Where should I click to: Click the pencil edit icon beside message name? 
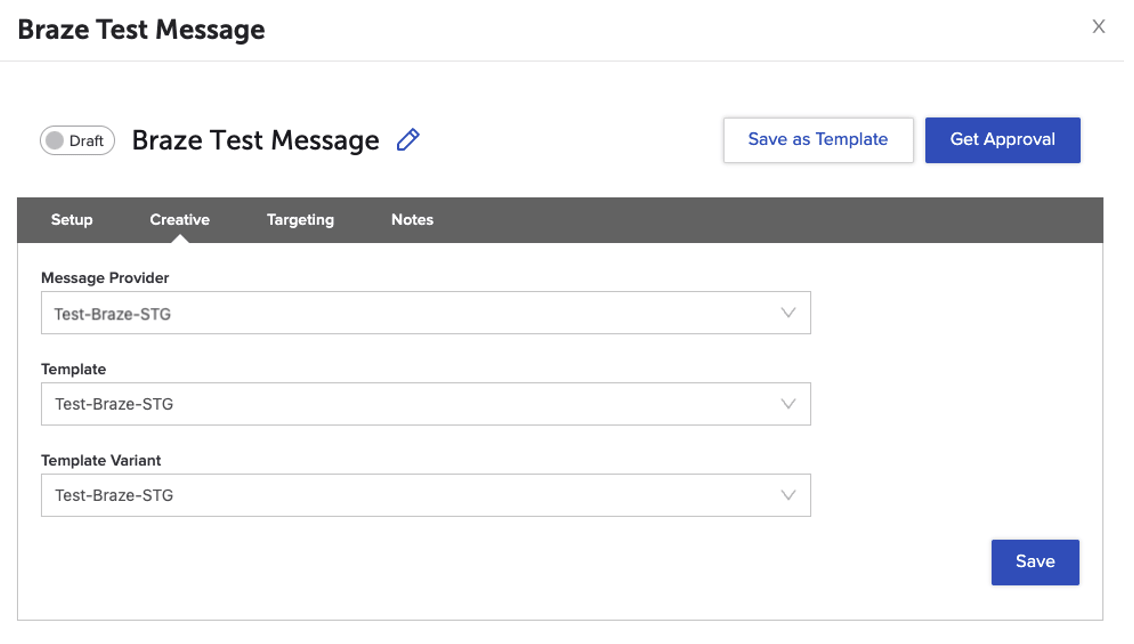(x=408, y=140)
